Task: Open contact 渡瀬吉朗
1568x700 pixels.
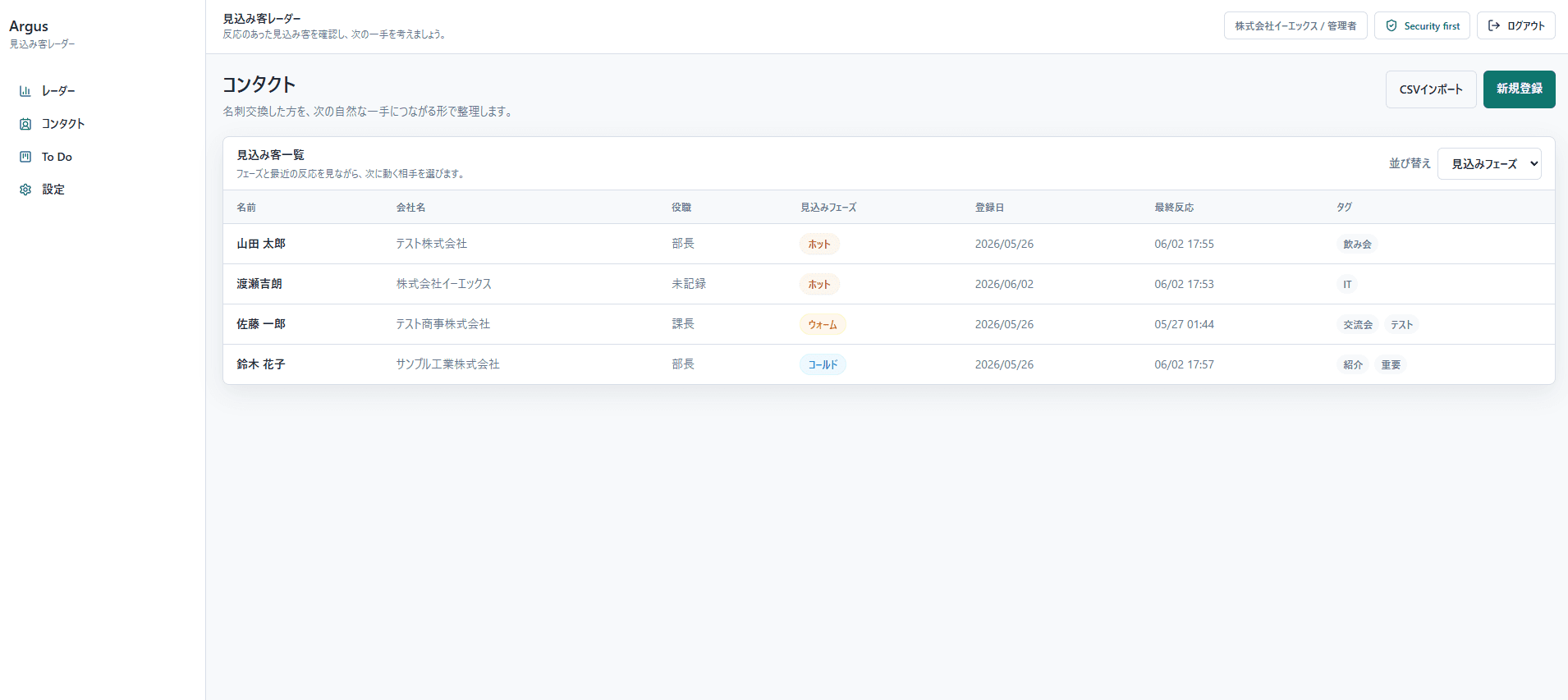Action: tap(259, 284)
